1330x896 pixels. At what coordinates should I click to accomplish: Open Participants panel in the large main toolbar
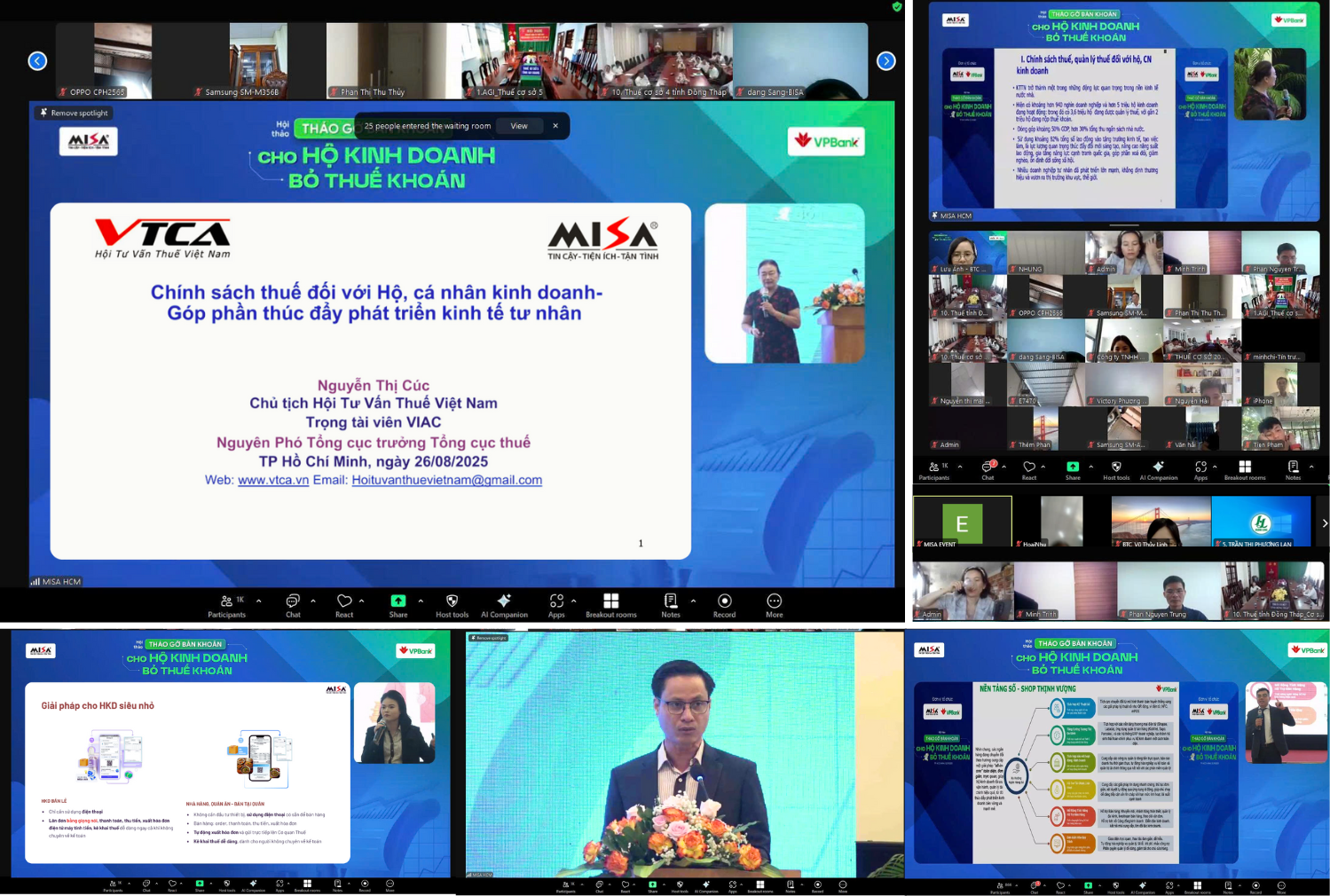click(x=227, y=605)
